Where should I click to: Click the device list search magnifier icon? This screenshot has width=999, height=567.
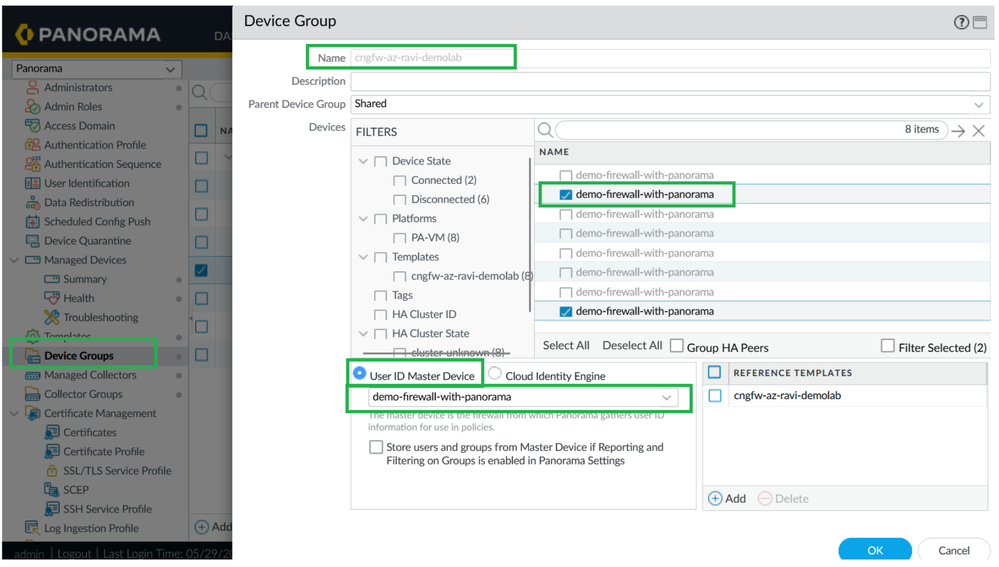point(545,130)
